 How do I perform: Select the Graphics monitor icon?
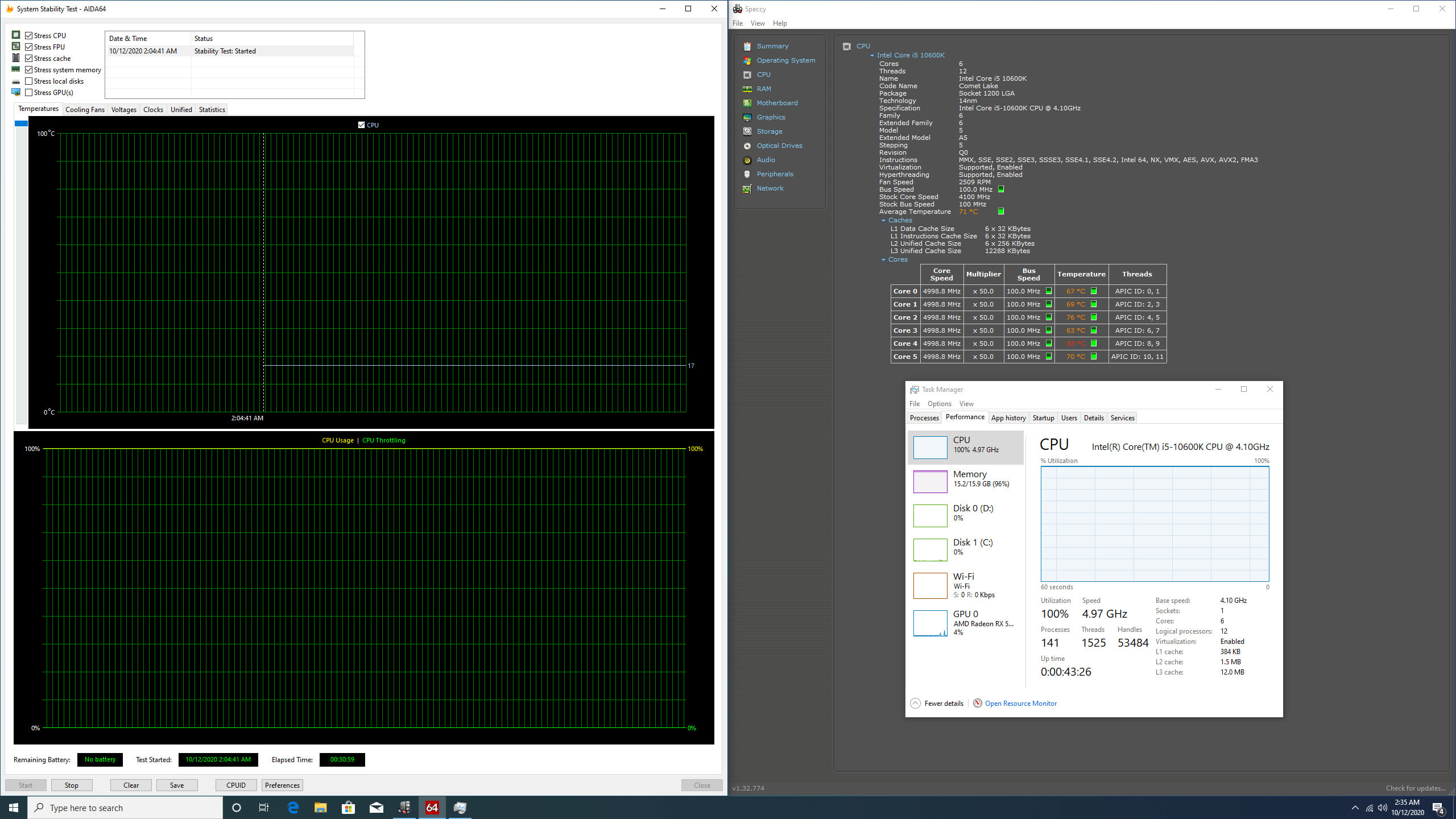point(747,117)
